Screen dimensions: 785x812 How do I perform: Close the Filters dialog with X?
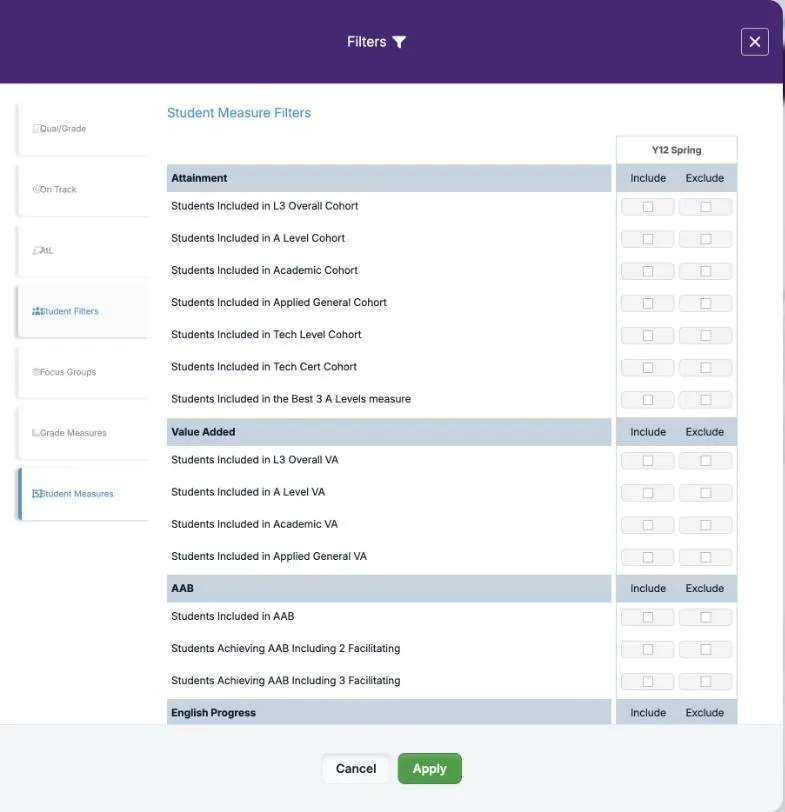[x=754, y=42]
